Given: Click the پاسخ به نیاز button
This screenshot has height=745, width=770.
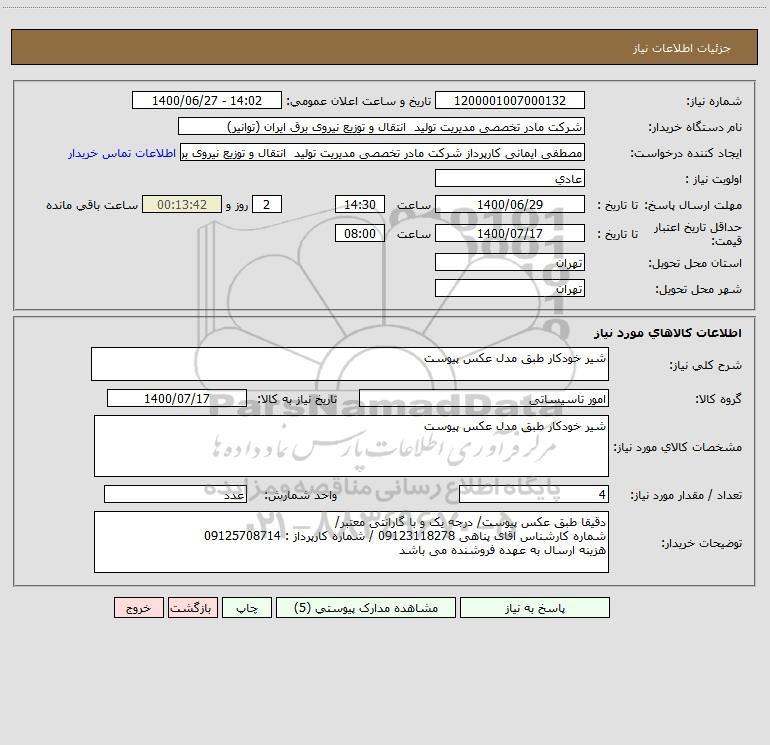Looking at the screenshot, I should coord(535,608).
